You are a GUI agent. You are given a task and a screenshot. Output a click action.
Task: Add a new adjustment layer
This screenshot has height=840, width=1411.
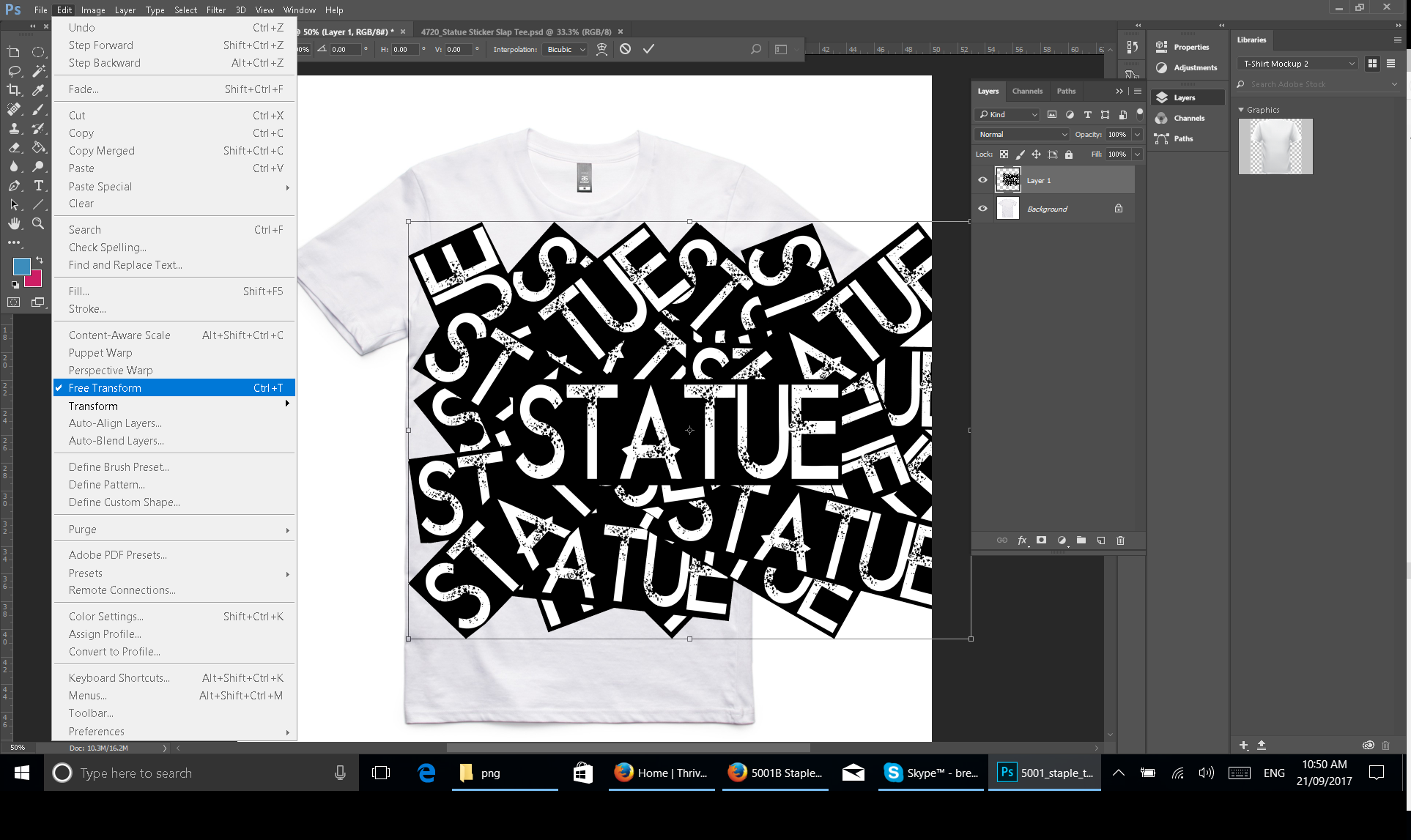click(x=1062, y=540)
